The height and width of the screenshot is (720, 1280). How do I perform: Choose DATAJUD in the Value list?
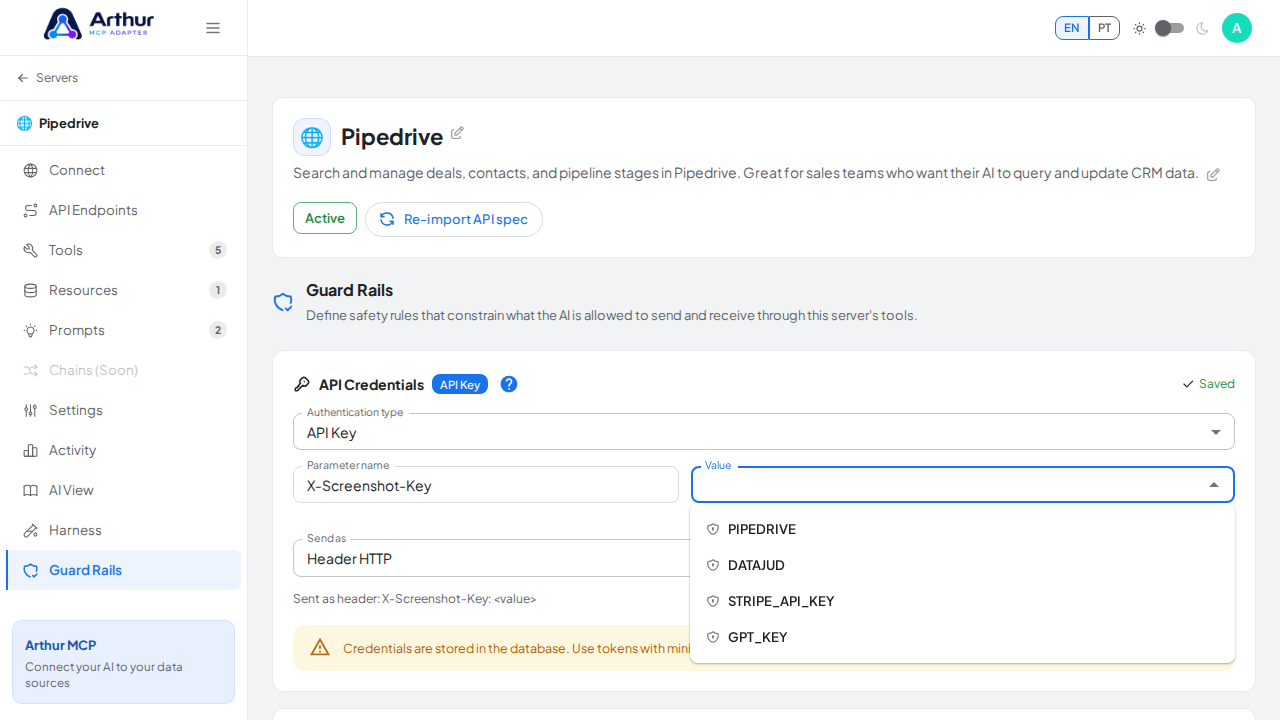pos(962,565)
